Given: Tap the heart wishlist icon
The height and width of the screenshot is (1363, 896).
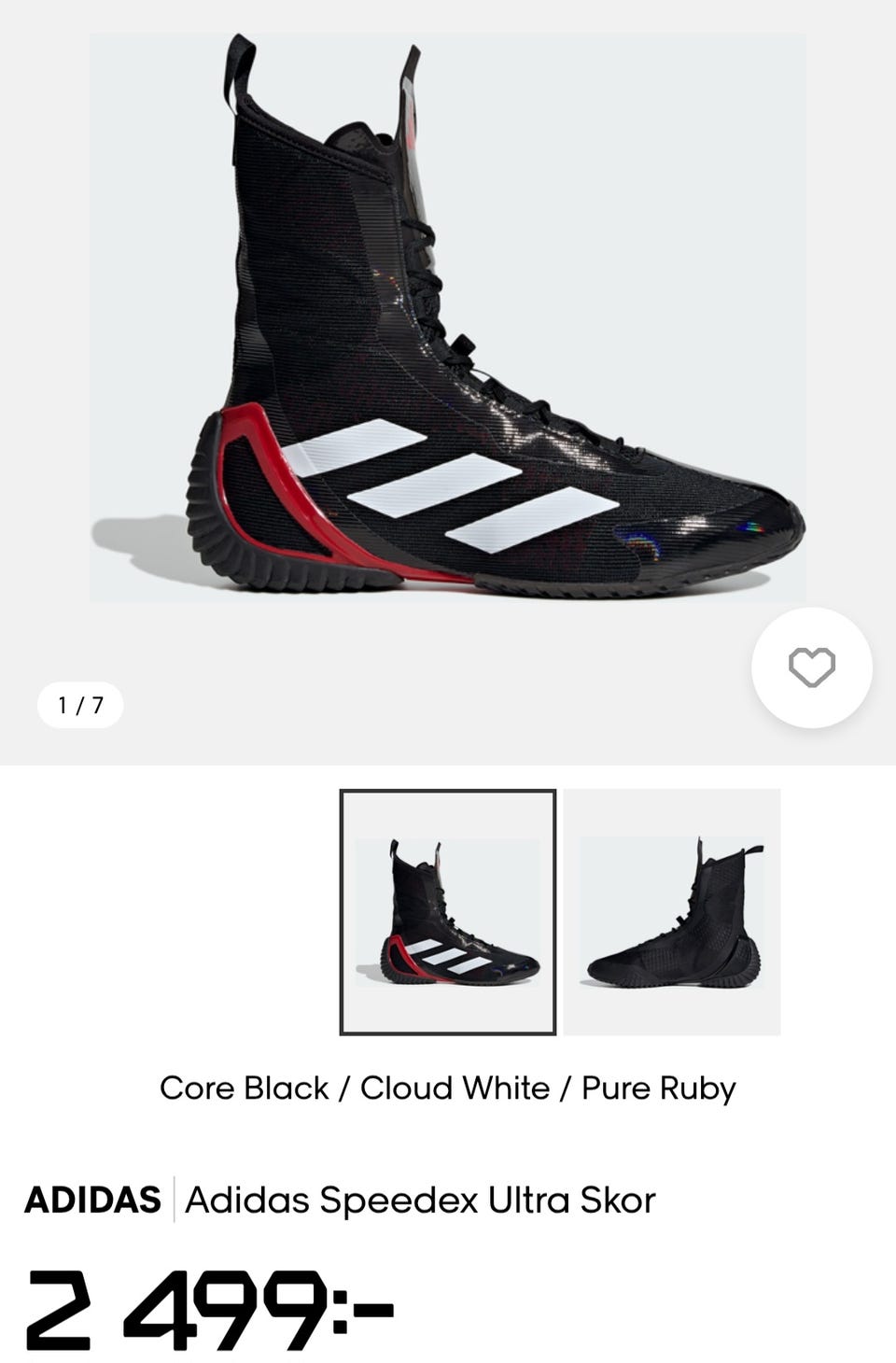Looking at the screenshot, I should point(812,667).
